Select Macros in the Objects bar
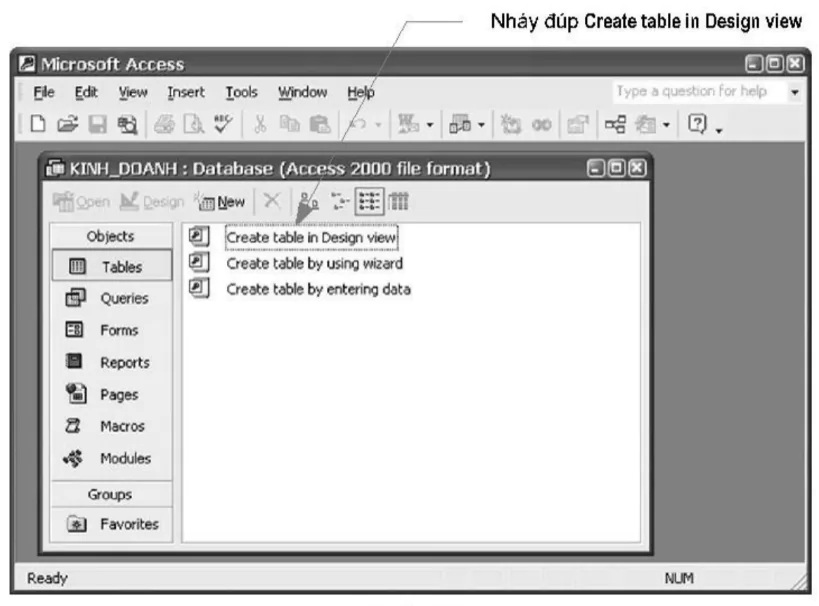This screenshot has width=819, height=606. [111, 426]
